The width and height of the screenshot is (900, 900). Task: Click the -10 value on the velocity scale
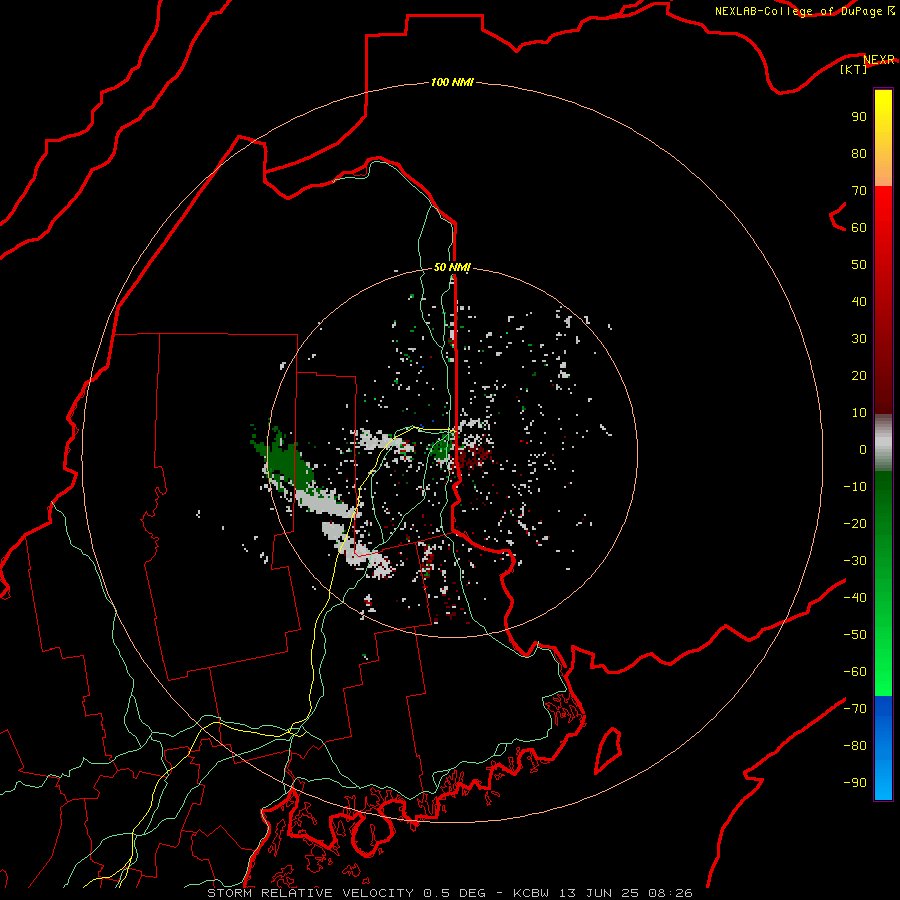click(x=855, y=487)
